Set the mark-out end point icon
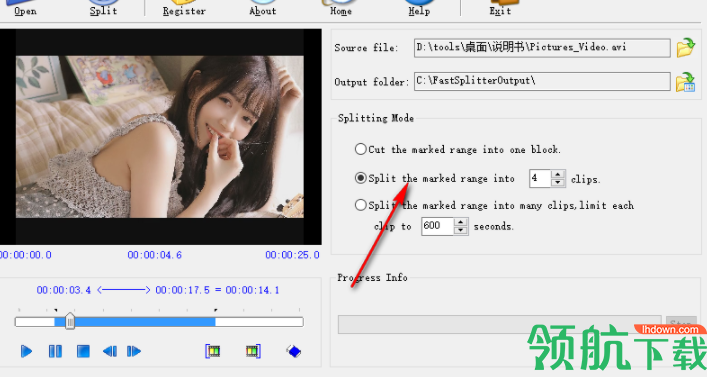 (253, 351)
